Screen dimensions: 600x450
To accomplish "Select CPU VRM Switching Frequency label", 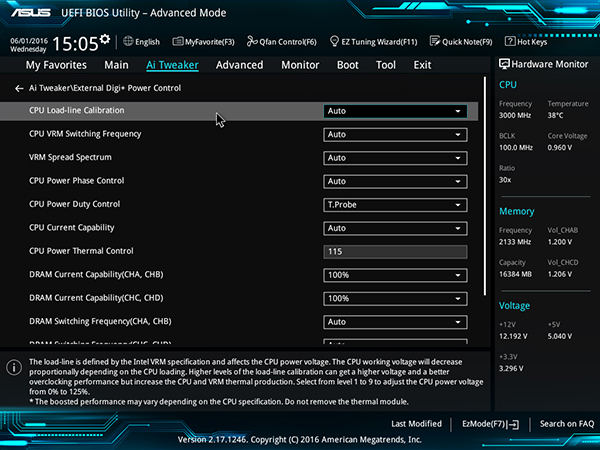I will pos(85,134).
